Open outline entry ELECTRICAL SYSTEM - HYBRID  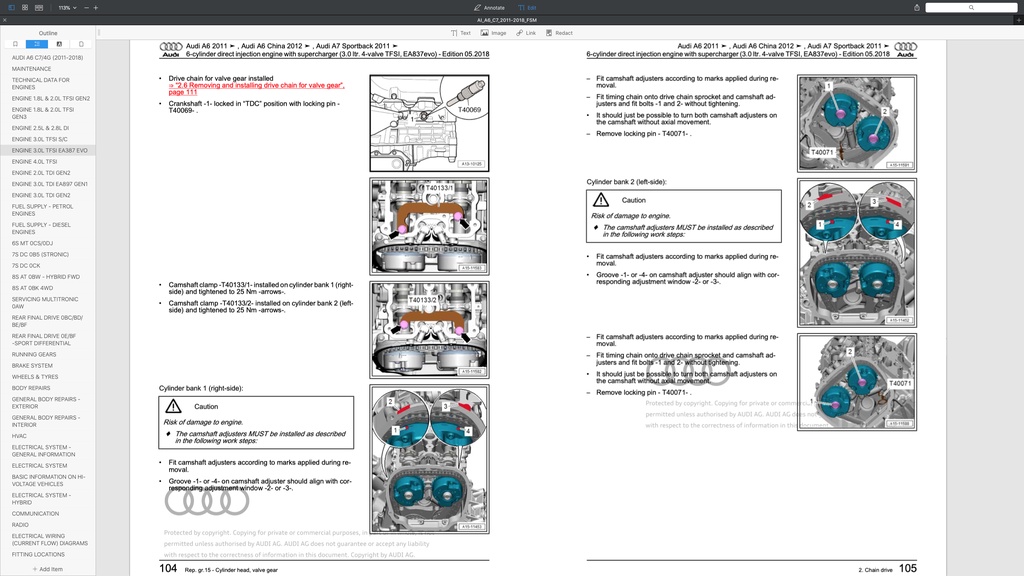pos(41,498)
